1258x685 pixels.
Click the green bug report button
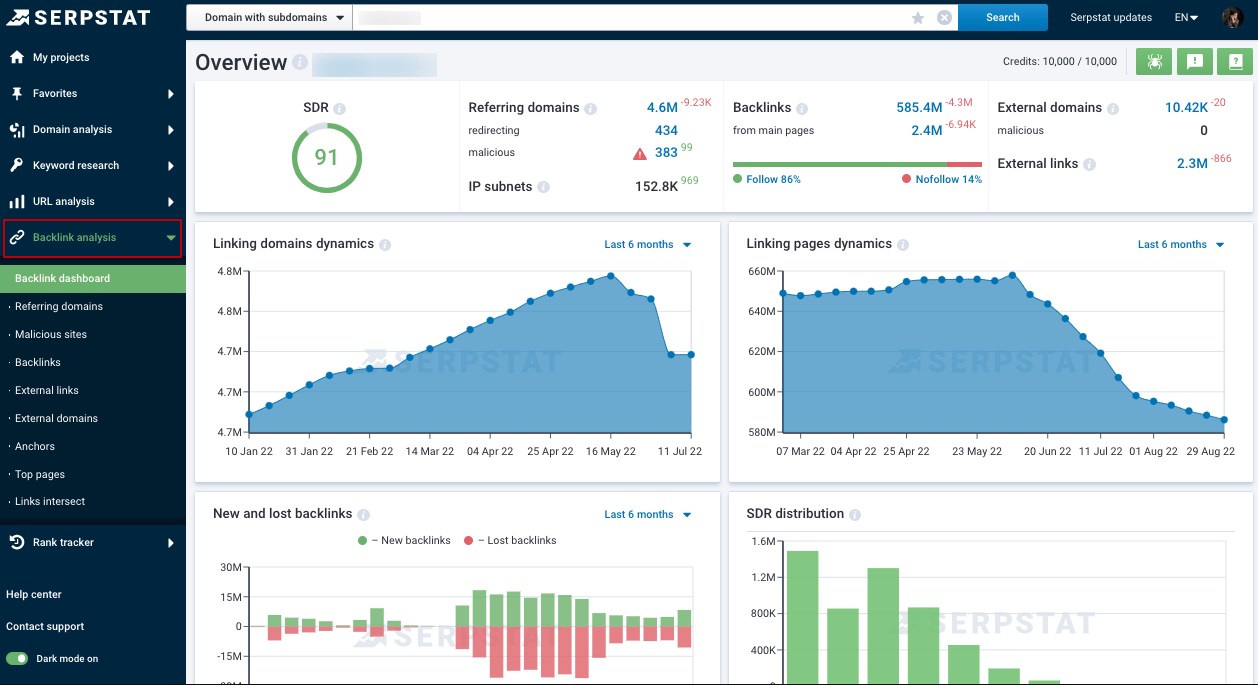click(x=1154, y=61)
